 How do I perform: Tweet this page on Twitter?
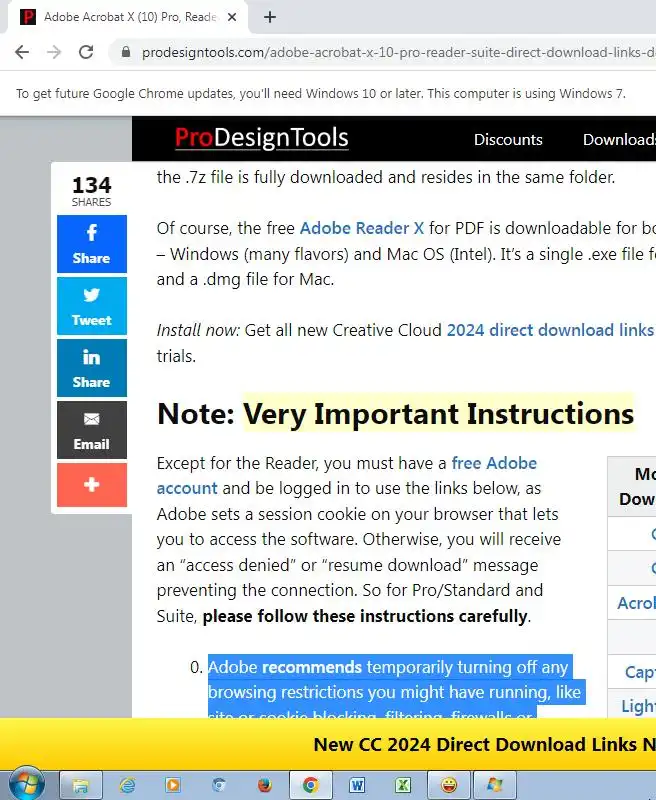(92, 306)
